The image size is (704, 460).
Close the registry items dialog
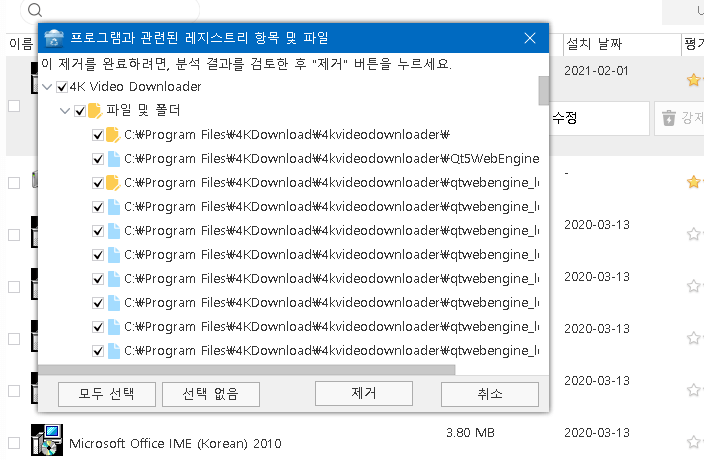(x=530, y=38)
